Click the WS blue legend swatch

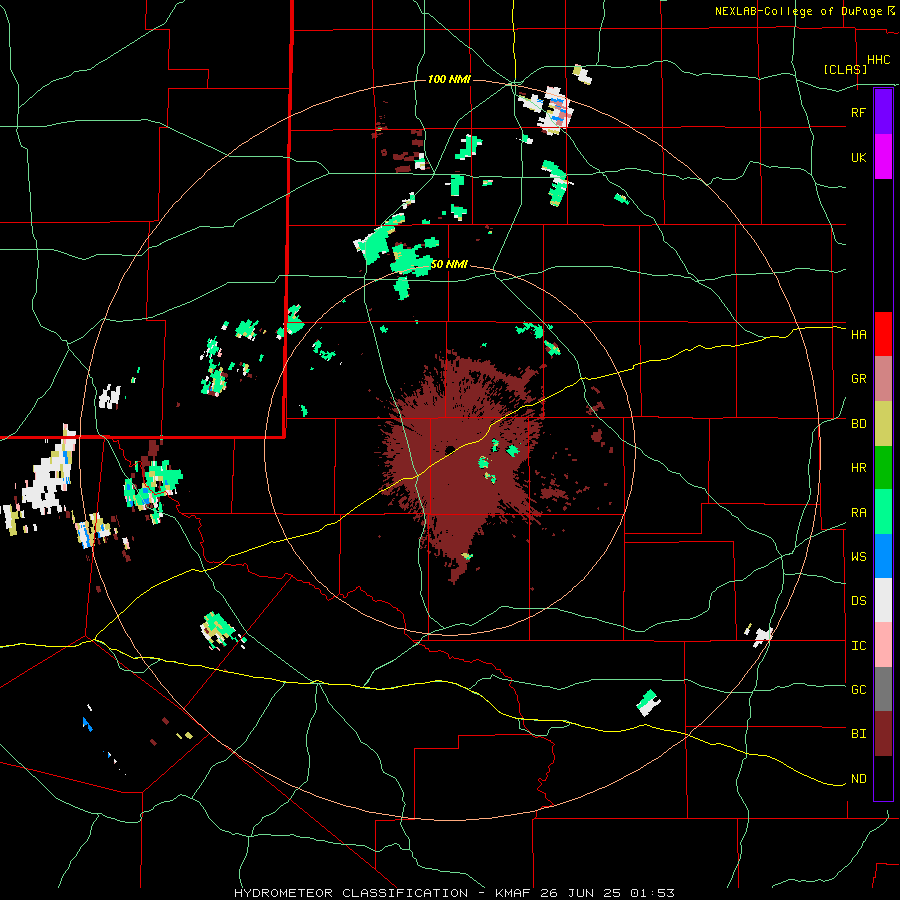(883, 556)
